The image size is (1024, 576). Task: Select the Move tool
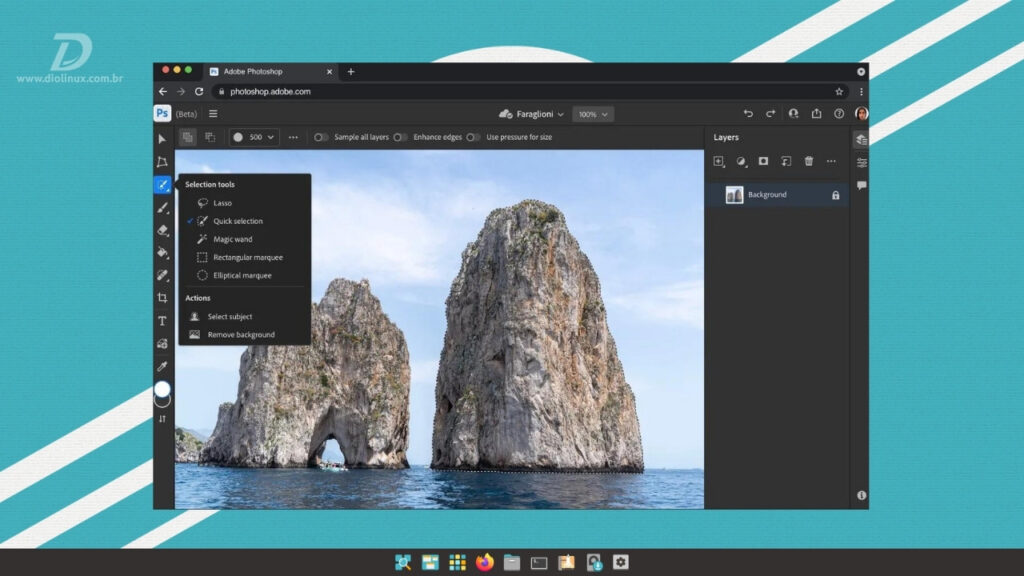163,139
